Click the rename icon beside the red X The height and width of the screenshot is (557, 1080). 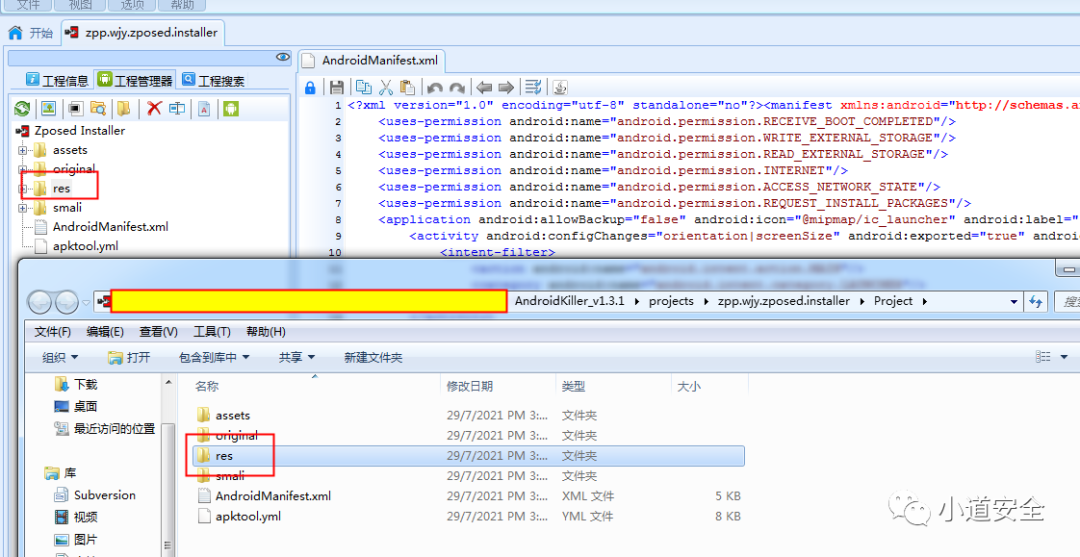click(178, 108)
